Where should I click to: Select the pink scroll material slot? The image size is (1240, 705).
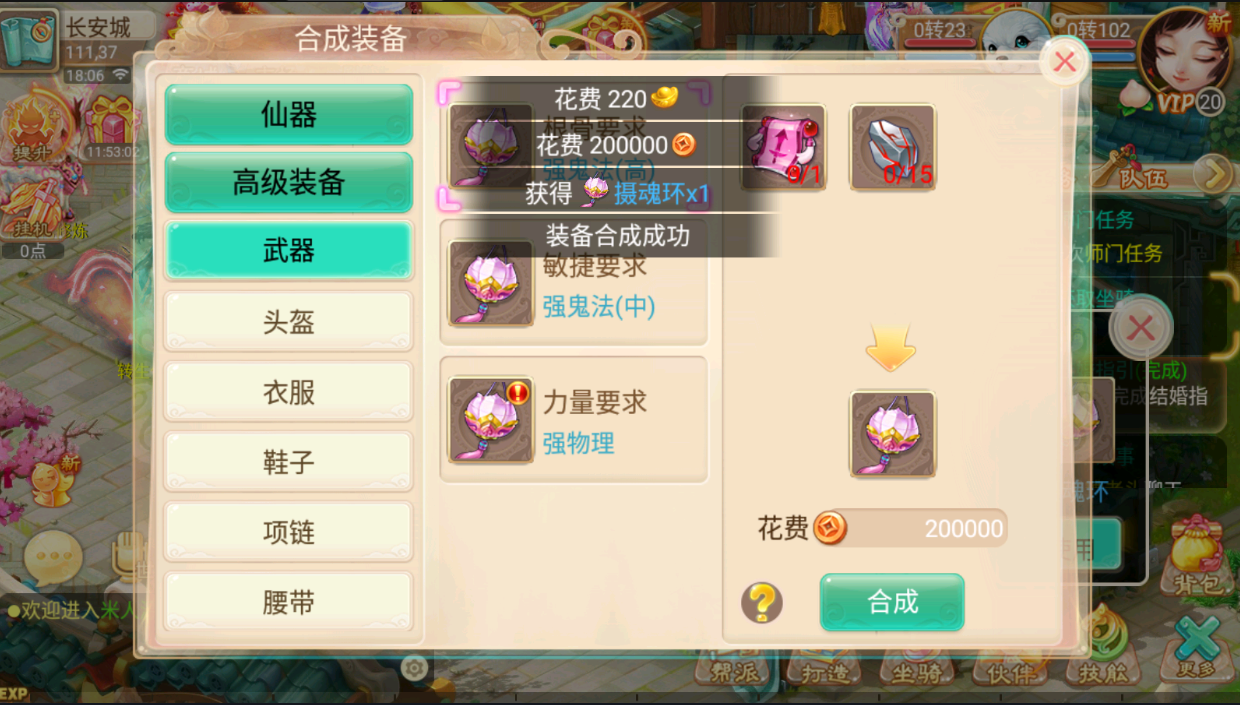pos(784,148)
